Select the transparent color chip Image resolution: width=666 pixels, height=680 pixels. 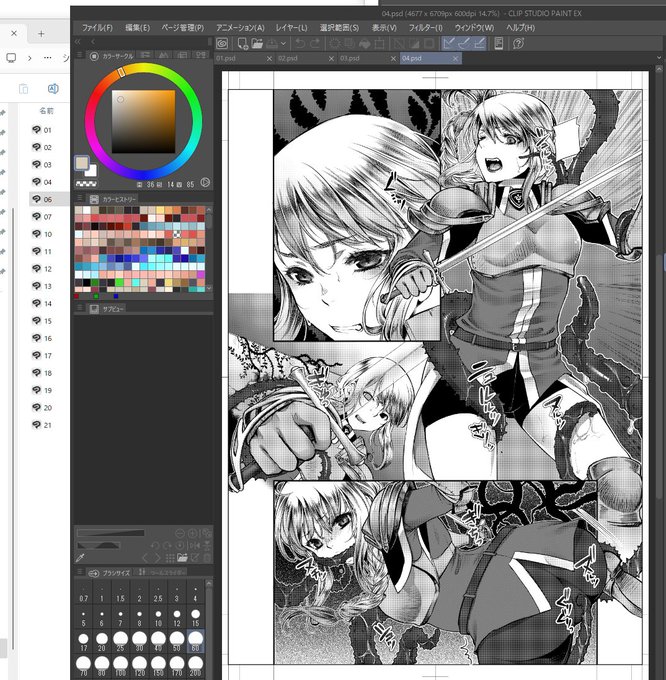86,184
